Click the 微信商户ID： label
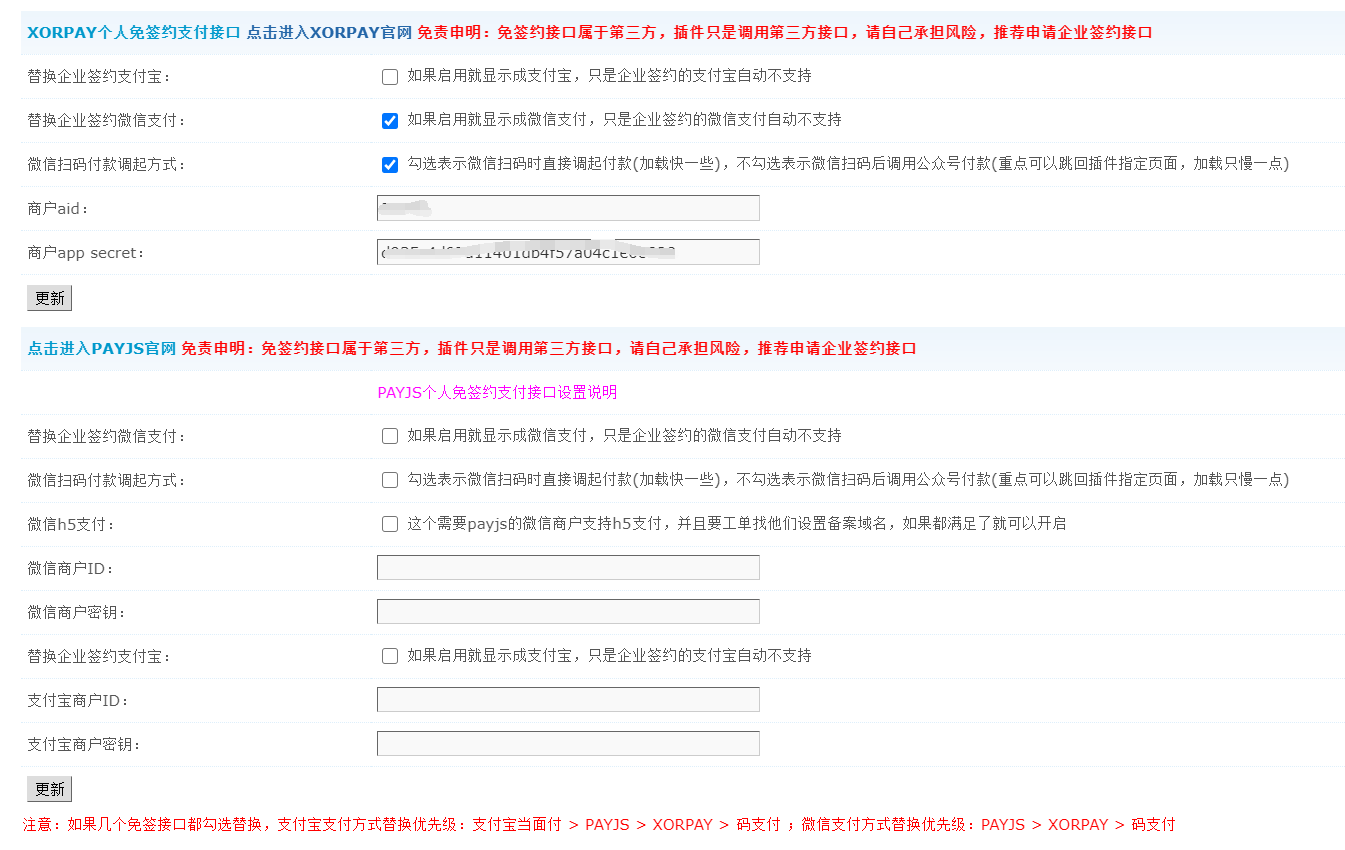This screenshot has height=850, width=1345. 71,568
